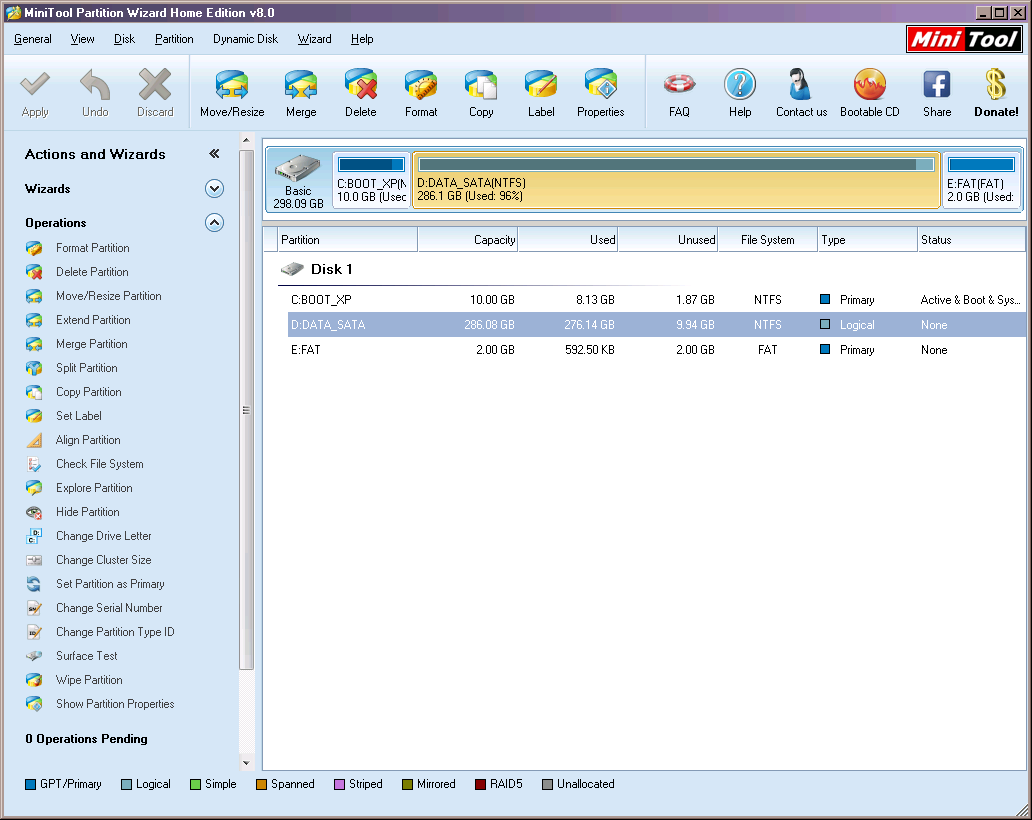Click the Format Partition sidebar operation
This screenshot has width=1032, height=820.
point(92,248)
